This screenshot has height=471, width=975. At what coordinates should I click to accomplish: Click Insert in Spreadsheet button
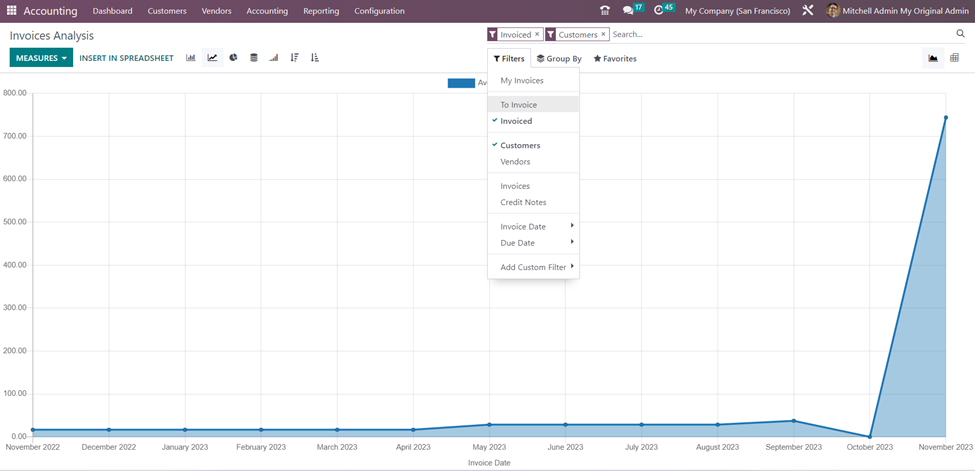126,58
